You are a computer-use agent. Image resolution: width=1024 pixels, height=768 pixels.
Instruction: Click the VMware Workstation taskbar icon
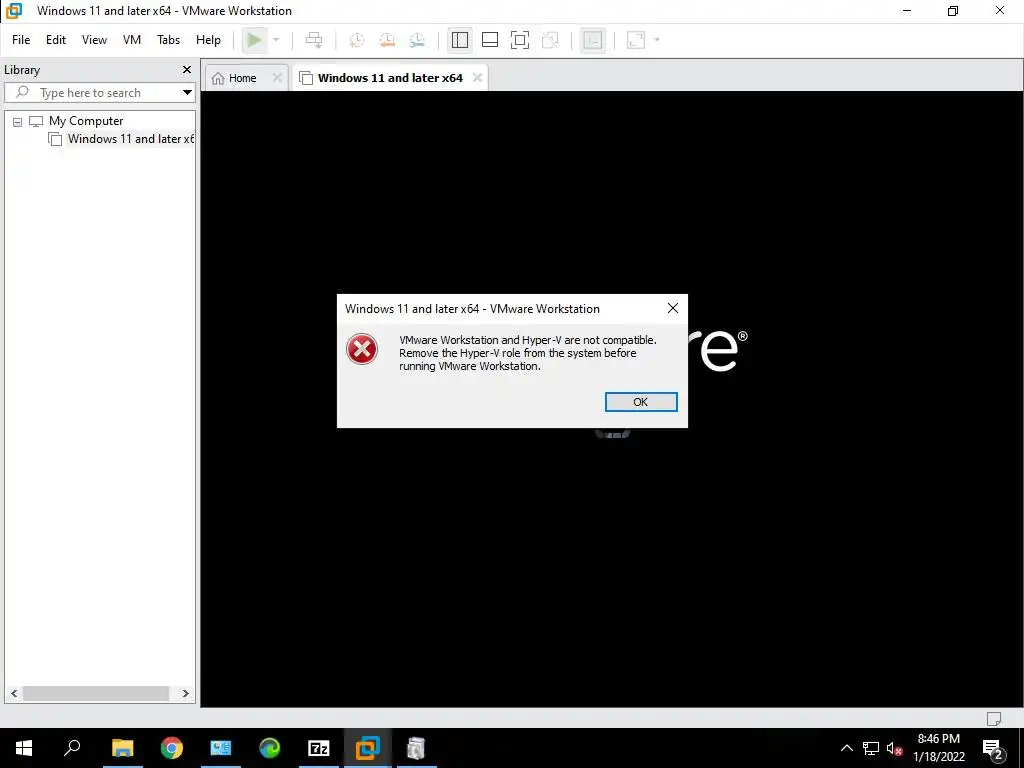(x=368, y=748)
